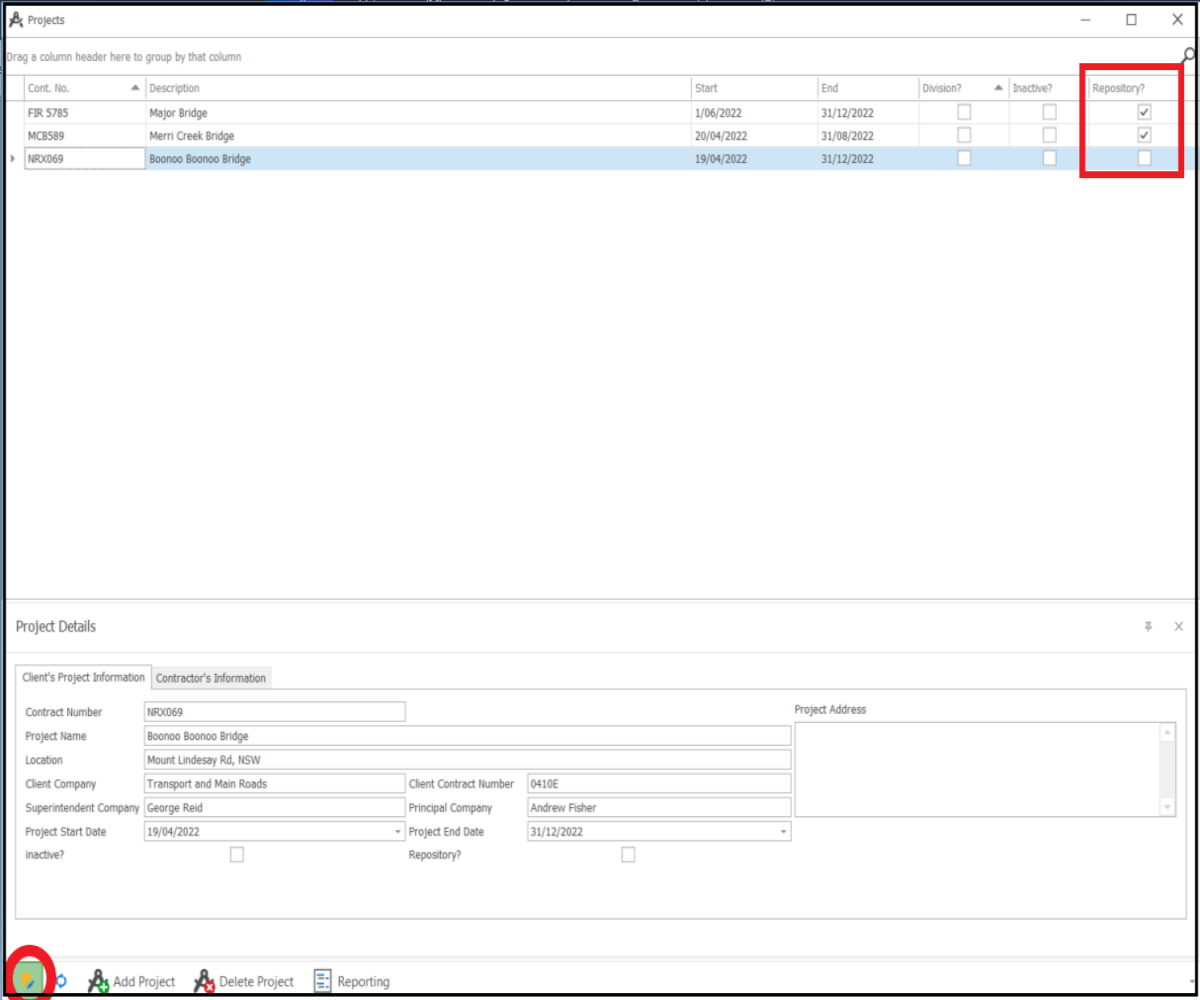
Task: Click the Add Project button label
Action: [142, 981]
